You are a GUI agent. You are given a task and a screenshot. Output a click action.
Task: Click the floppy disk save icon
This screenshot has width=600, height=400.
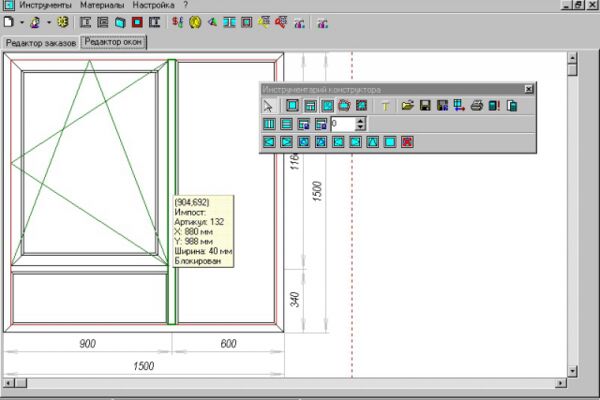click(x=425, y=105)
